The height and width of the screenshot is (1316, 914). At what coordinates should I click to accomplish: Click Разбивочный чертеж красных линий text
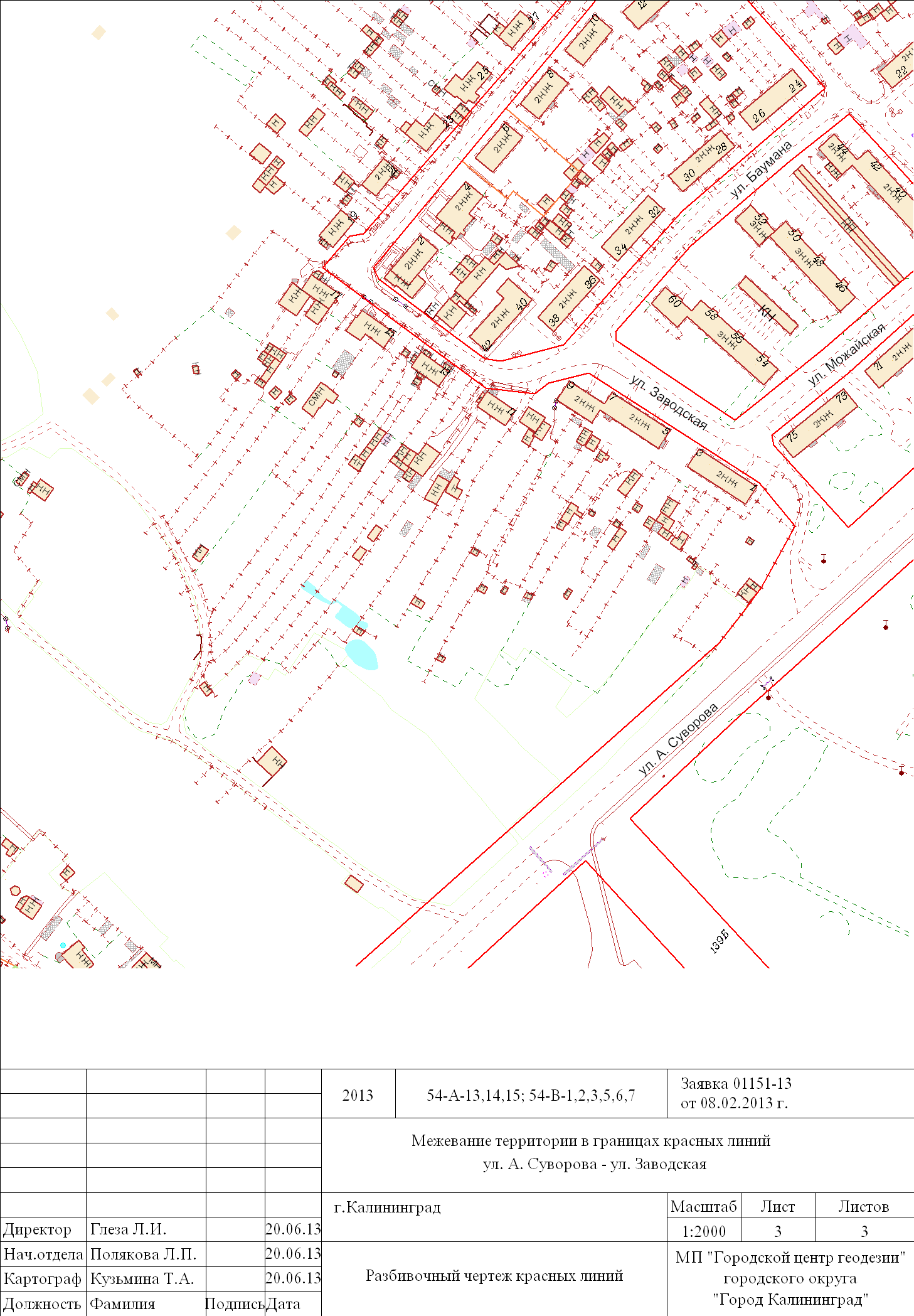point(494,1275)
